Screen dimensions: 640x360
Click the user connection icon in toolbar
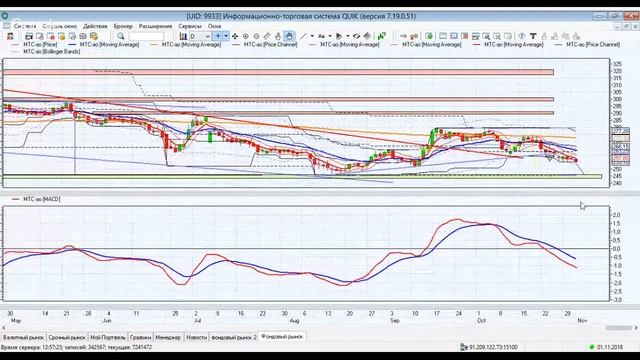[x=10, y=36]
